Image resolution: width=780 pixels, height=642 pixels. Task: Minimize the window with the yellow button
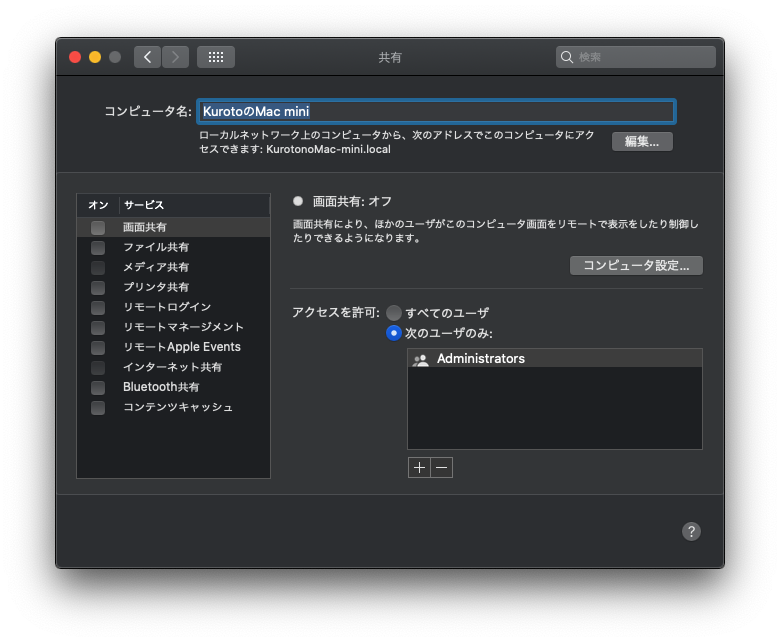[x=95, y=57]
